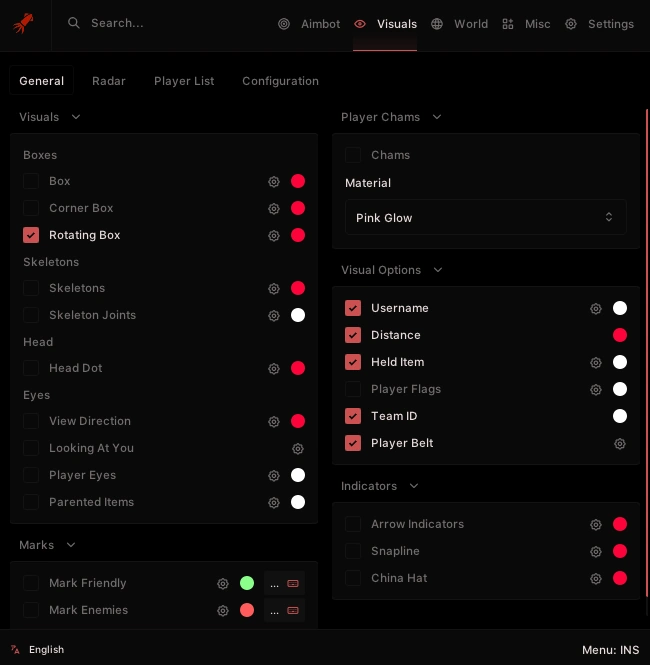Pick the Mark Friendly green color swatch
Viewport: 650px width, 665px height.
point(247,583)
